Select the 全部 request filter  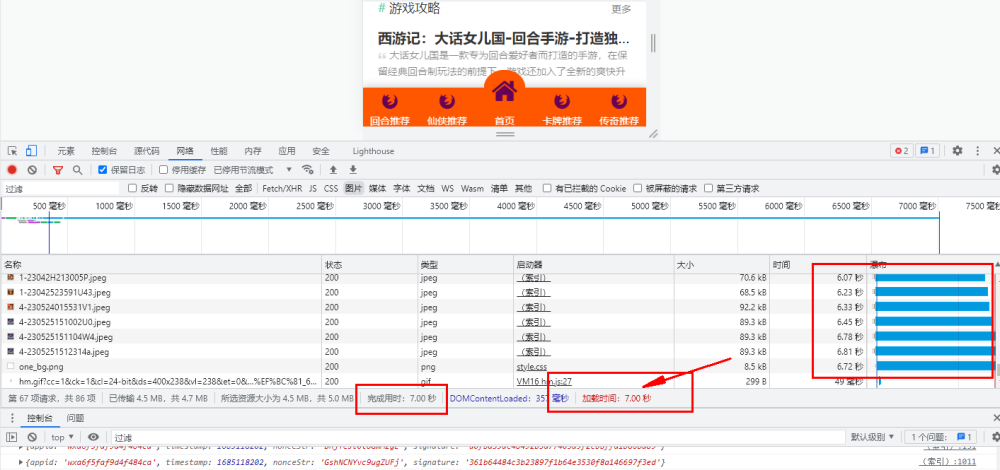[243, 188]
